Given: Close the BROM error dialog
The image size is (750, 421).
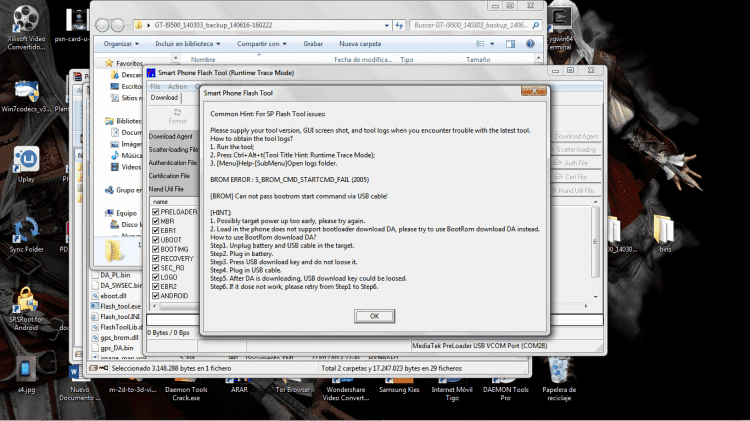Looking at the screenshot, I should click(534, 91).
